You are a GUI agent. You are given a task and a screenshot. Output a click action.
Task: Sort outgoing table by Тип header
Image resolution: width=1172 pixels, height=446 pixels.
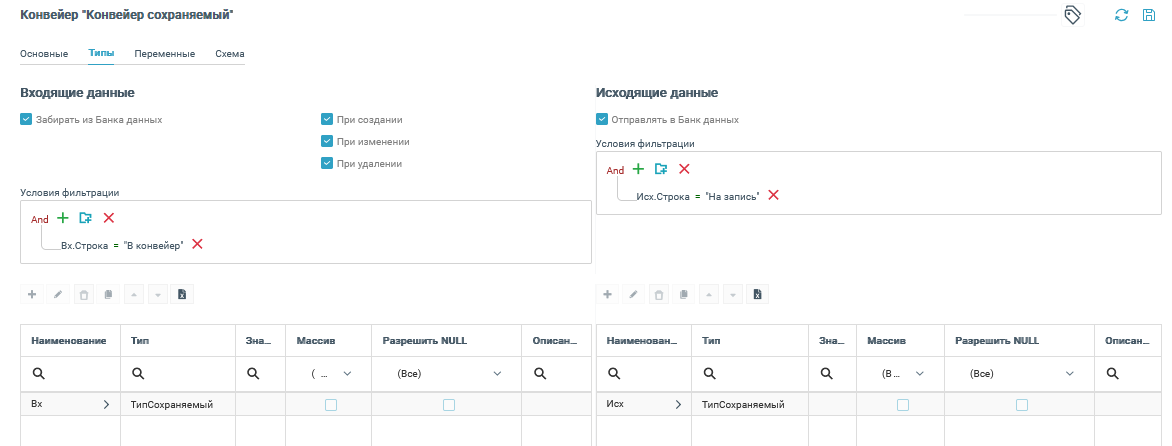pos(750,341)
